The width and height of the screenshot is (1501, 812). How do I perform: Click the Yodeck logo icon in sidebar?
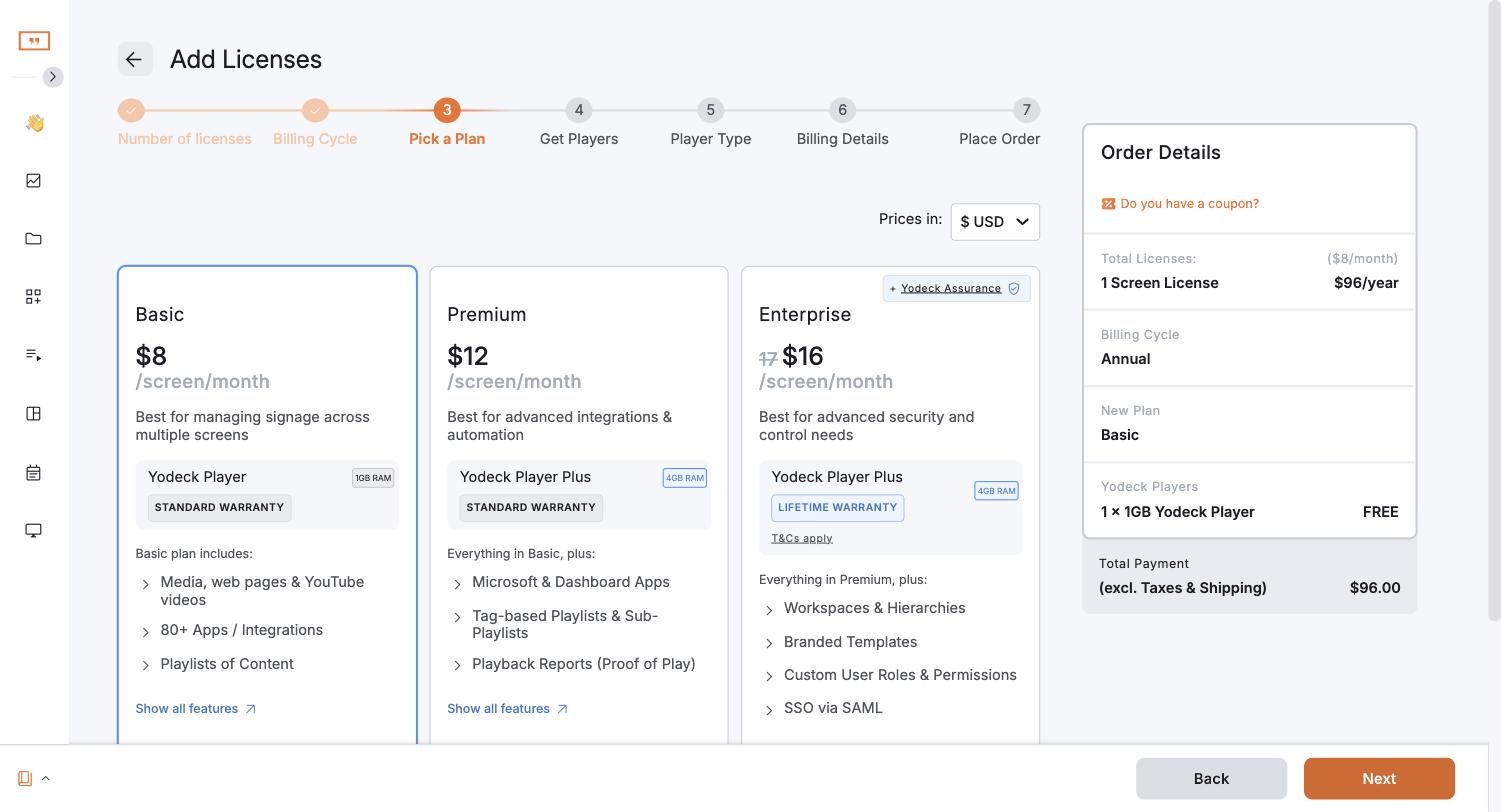coord(34,40)
